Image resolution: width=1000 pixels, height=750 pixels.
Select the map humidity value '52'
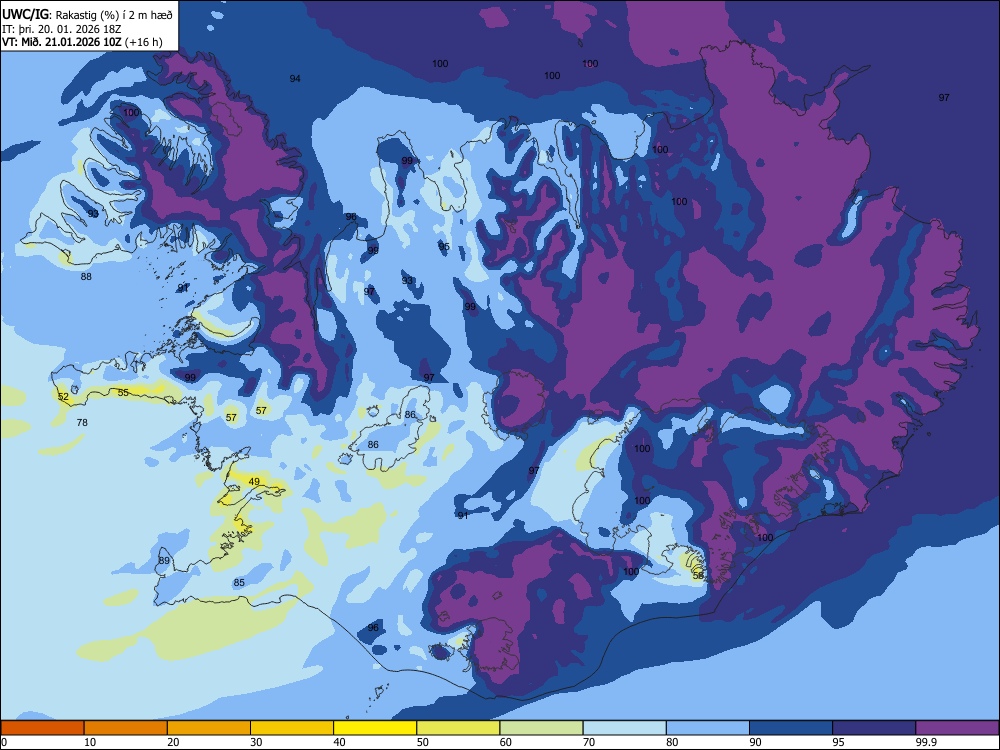[x=63, y=397]
